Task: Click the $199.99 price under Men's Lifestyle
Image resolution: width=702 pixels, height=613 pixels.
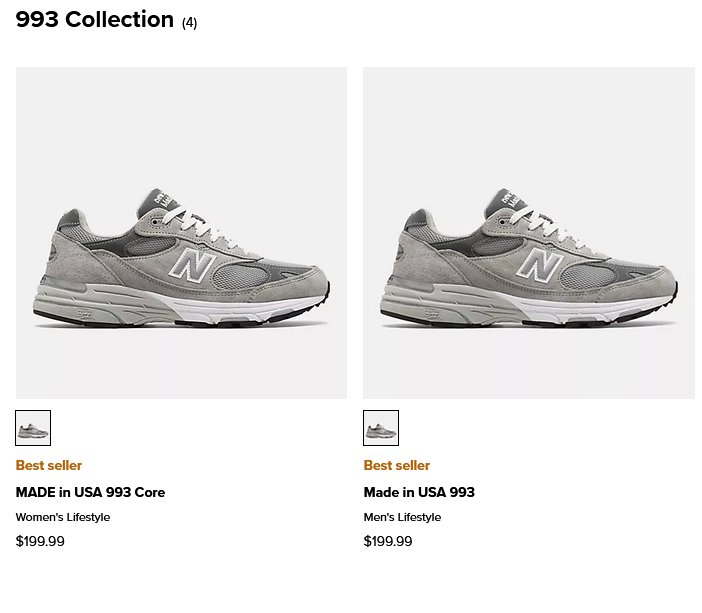Action: (388, 541)
